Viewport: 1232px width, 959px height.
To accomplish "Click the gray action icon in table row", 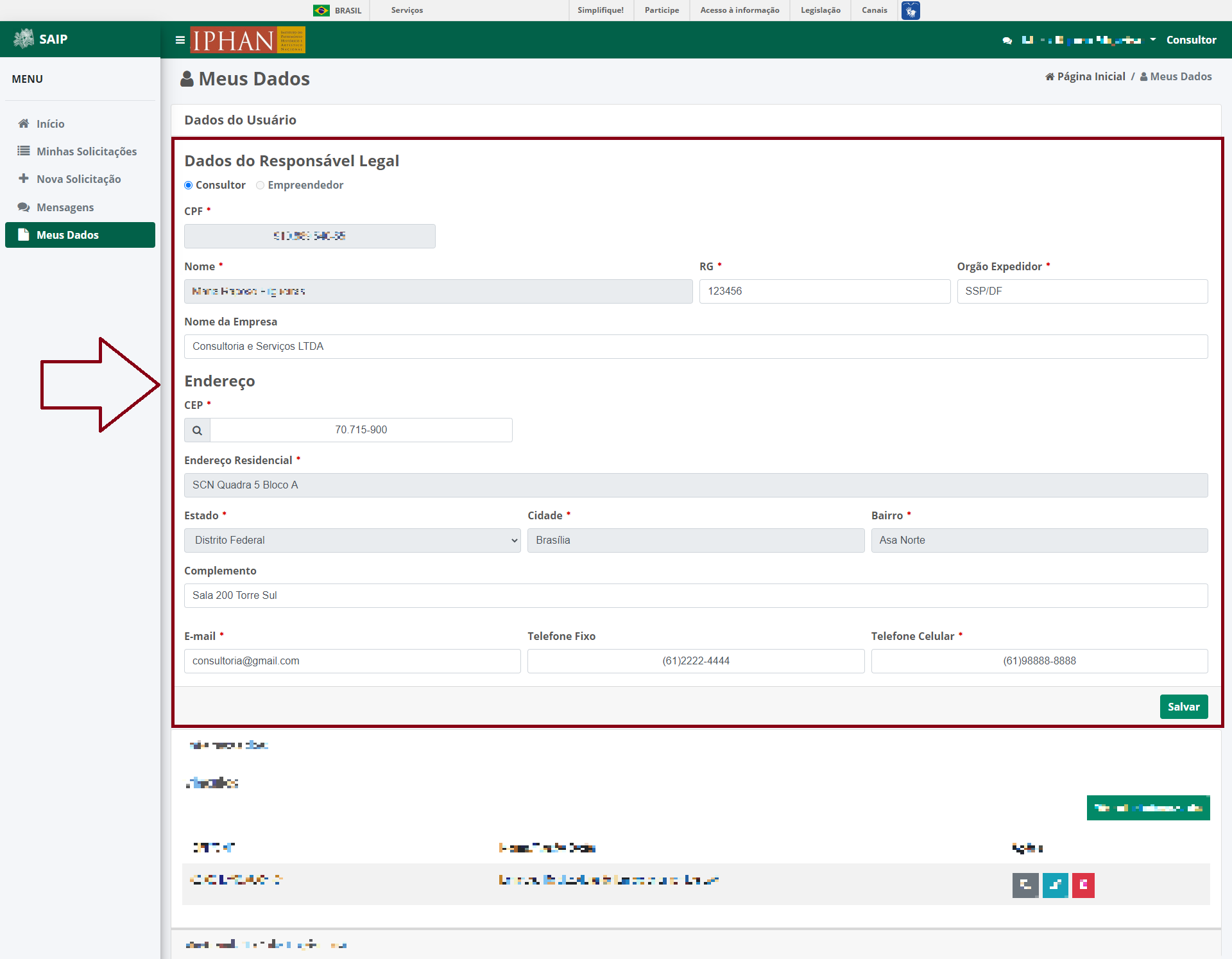I will coord(1025,885).
